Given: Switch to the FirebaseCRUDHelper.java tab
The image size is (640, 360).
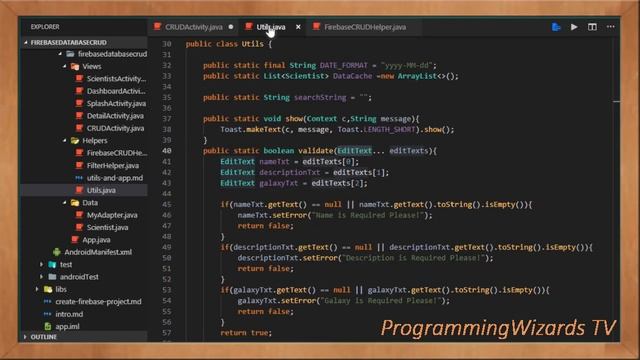Looking at the screenshot, I should click(x=365, y=27).
